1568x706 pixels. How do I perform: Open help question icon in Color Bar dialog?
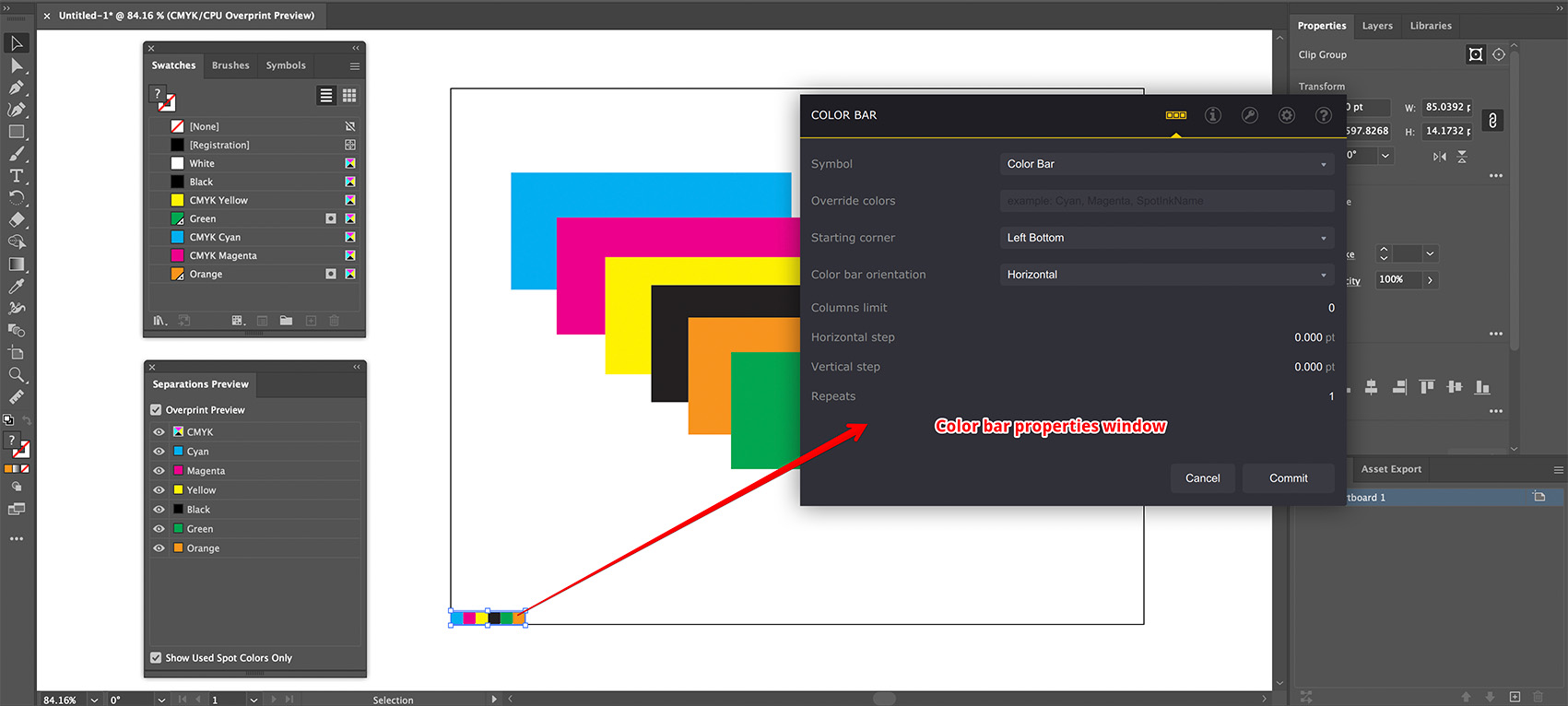(1324, 115)
